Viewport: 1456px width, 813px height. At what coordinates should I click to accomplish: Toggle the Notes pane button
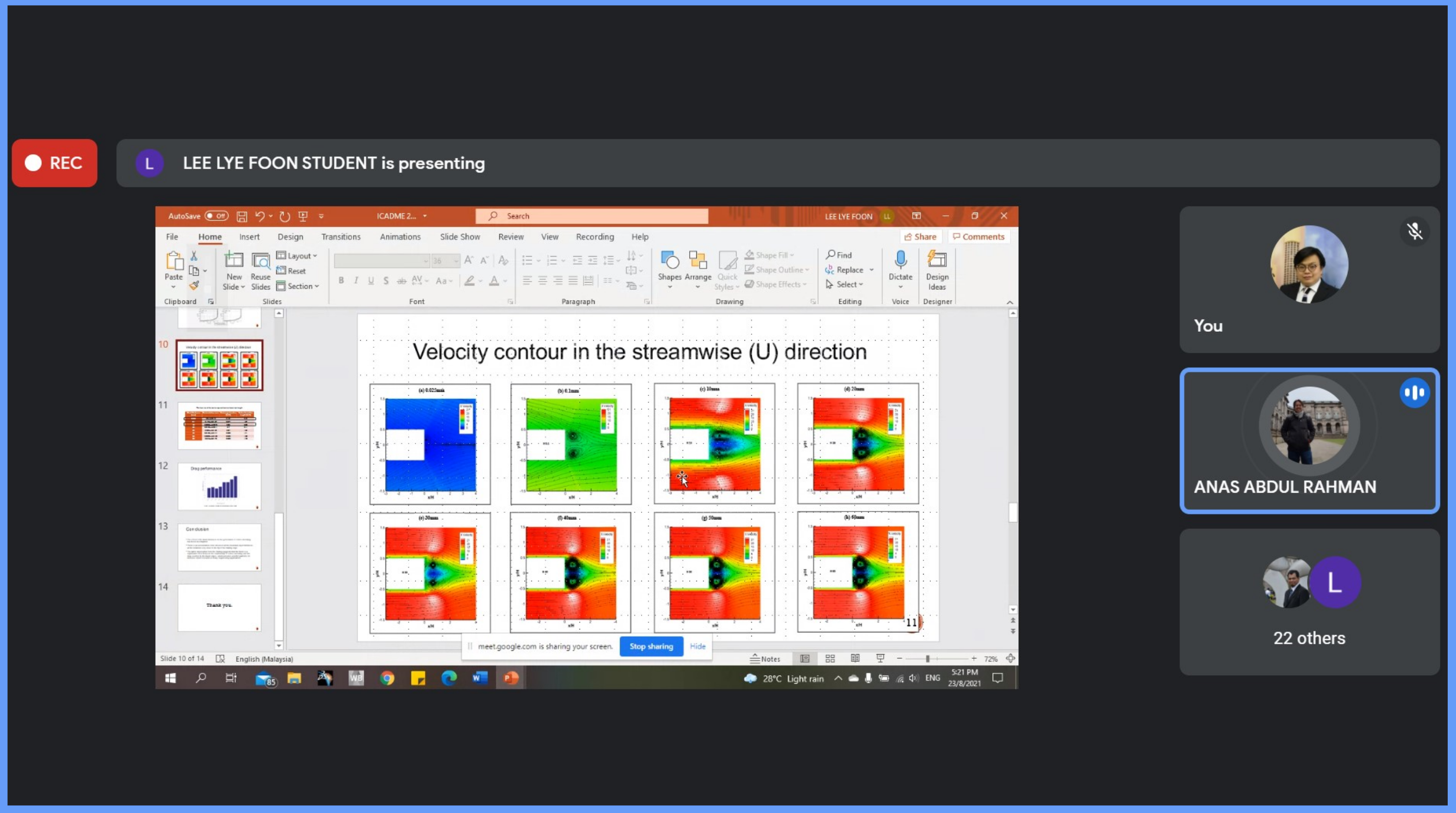coord(765,659)
